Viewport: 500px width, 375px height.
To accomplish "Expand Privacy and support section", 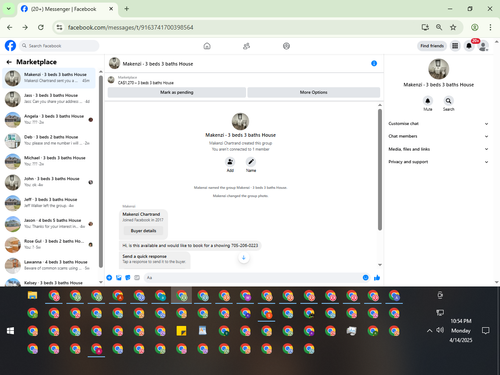I will click(438, 162).
